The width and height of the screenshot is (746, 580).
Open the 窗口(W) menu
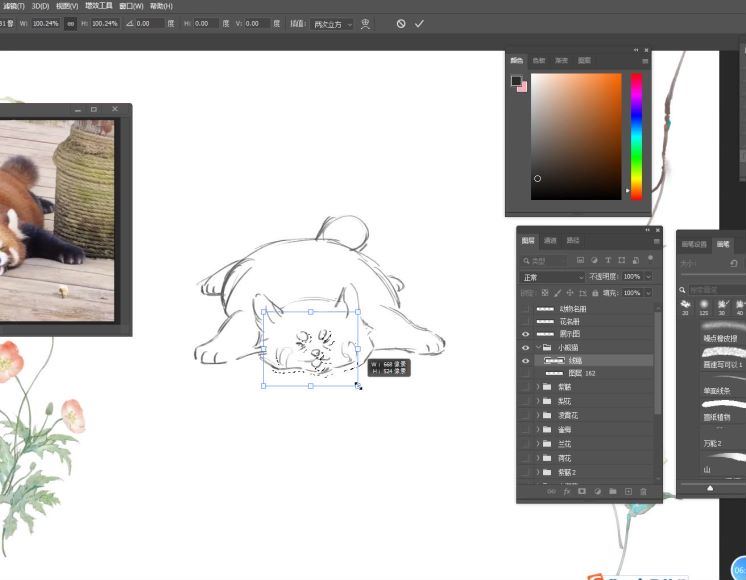pos(131,6)
